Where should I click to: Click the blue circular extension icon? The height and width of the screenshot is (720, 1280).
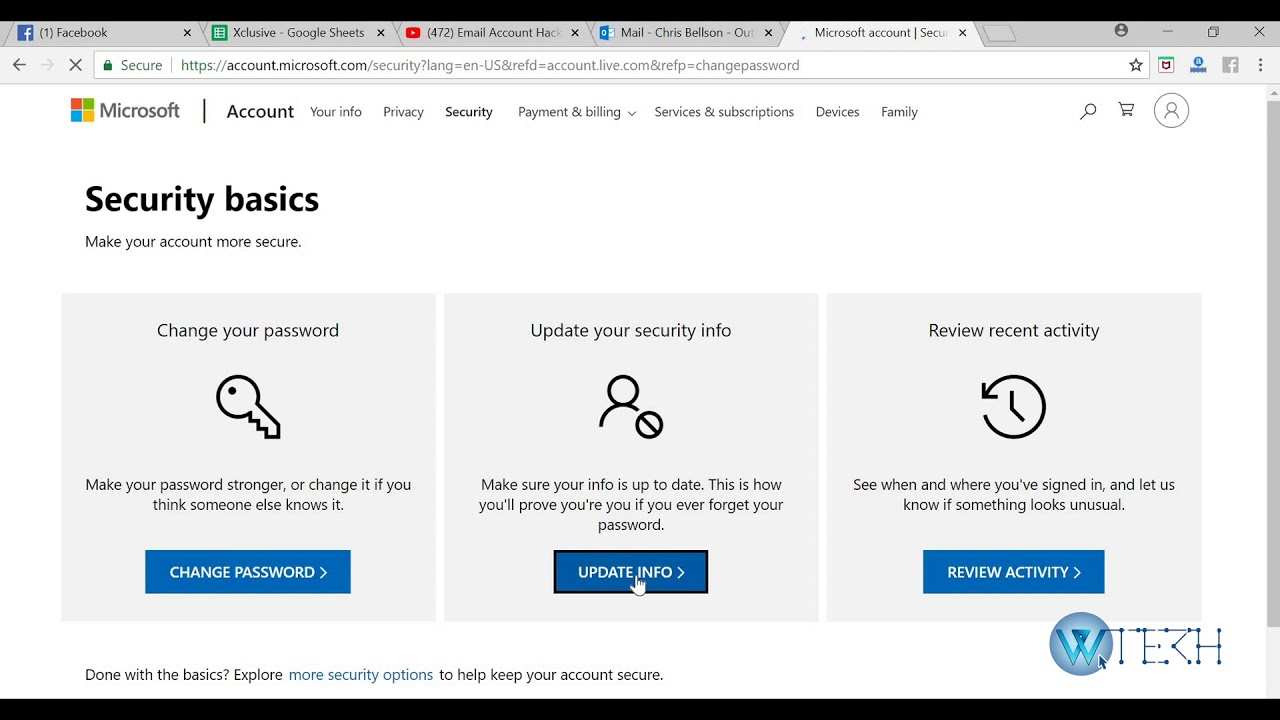tap(1198, 65)
